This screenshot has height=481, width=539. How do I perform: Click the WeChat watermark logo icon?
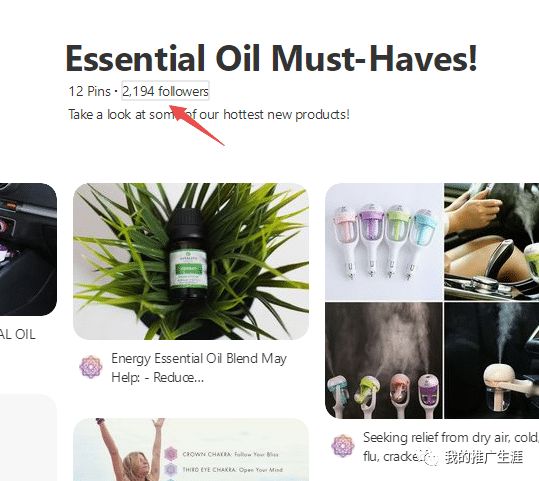pyautogui.click(x=431, y=458)
